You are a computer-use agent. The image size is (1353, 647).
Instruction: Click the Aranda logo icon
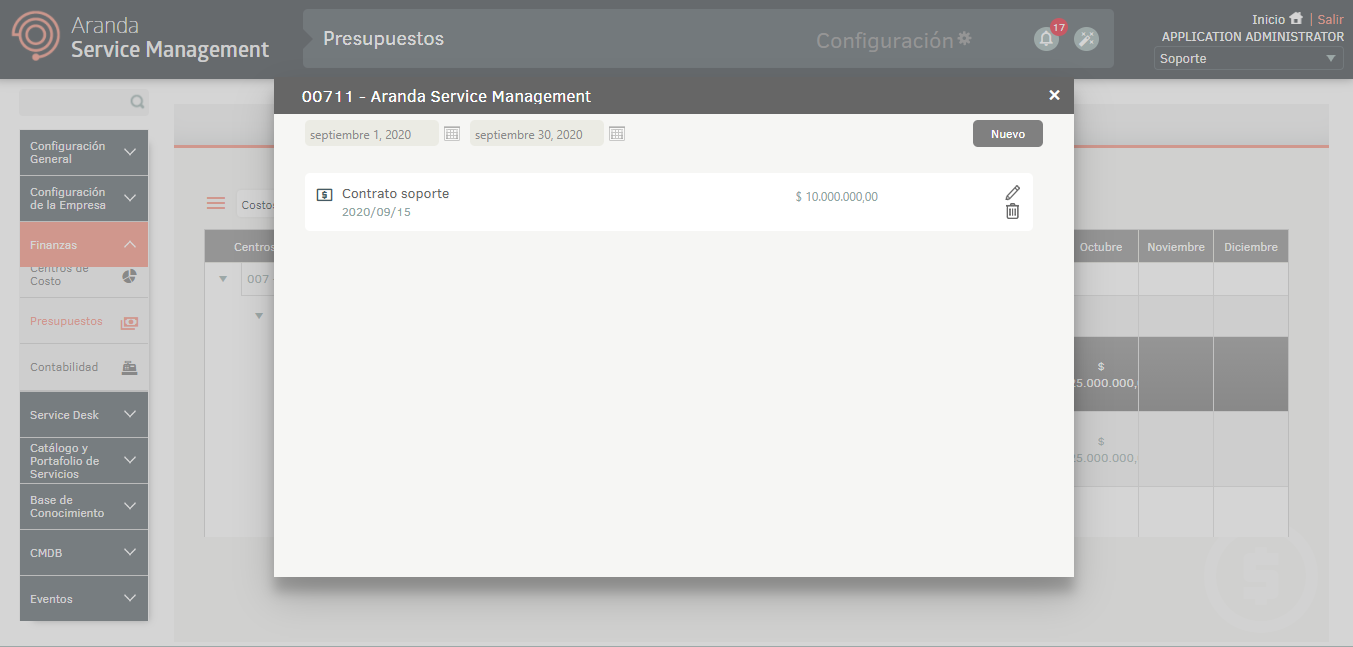point(35,36)
